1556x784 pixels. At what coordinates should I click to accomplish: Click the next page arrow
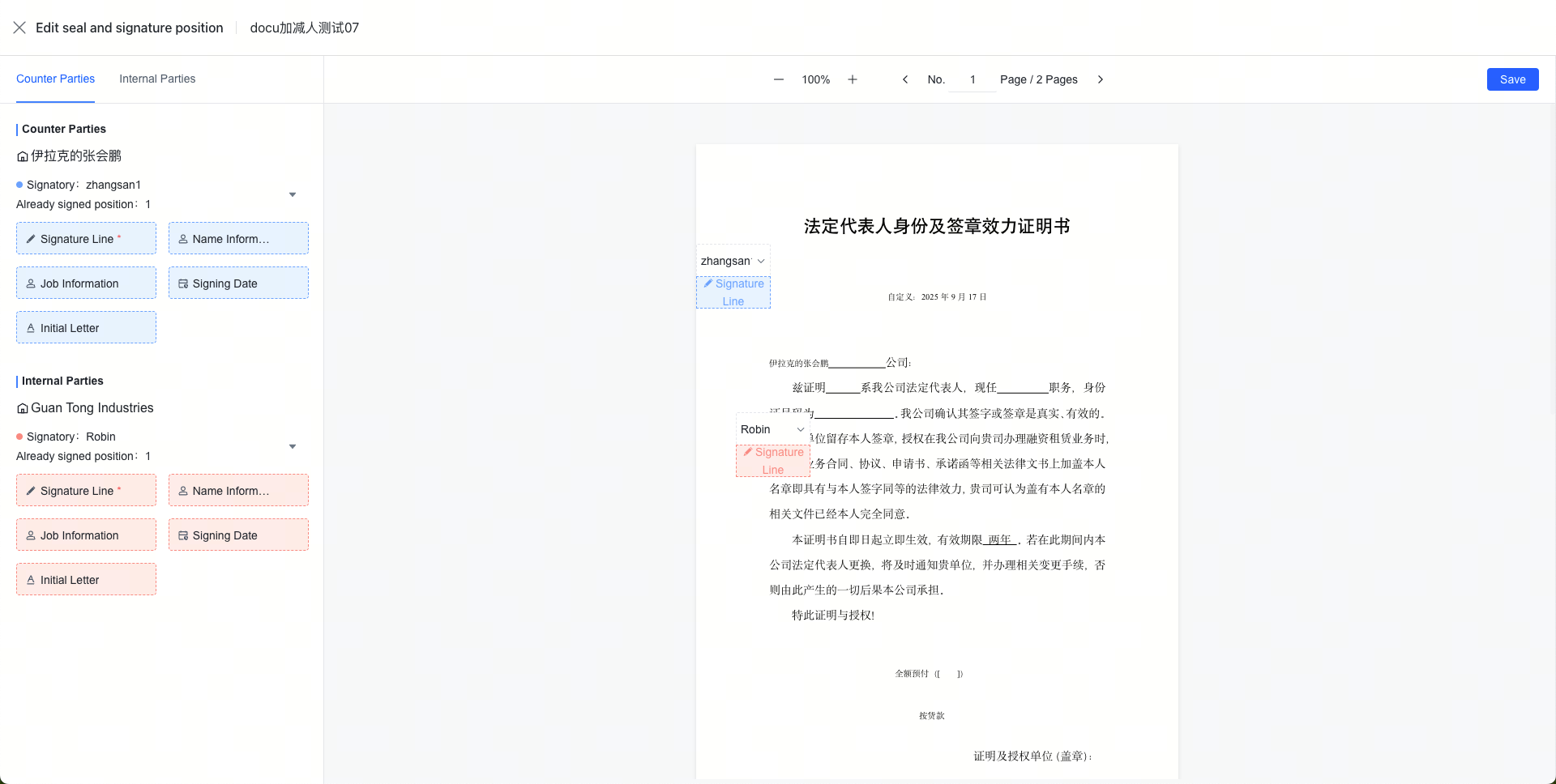click(x=1101, y=79)
